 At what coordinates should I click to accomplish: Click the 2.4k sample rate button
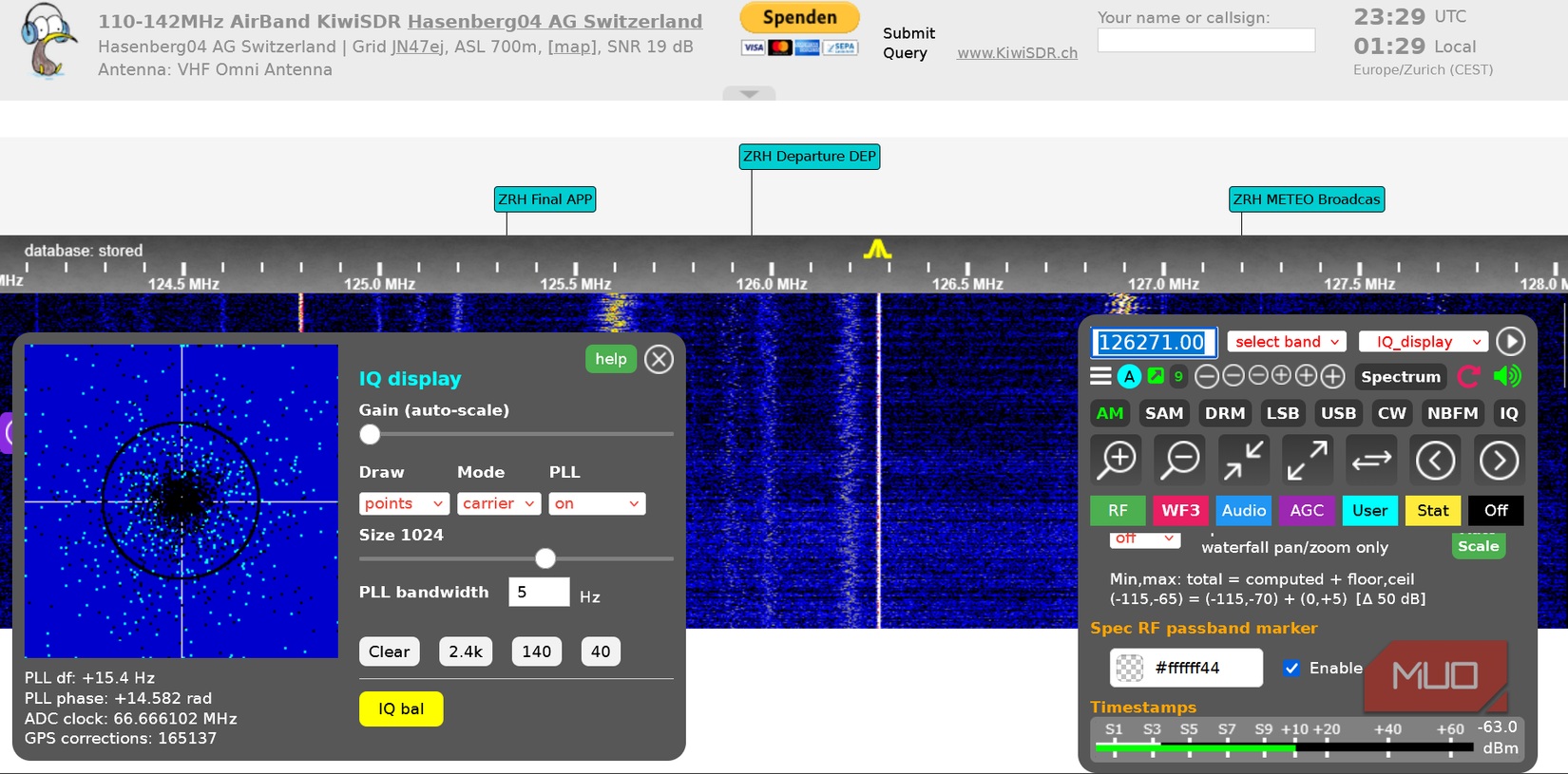(x=466, y=651)
